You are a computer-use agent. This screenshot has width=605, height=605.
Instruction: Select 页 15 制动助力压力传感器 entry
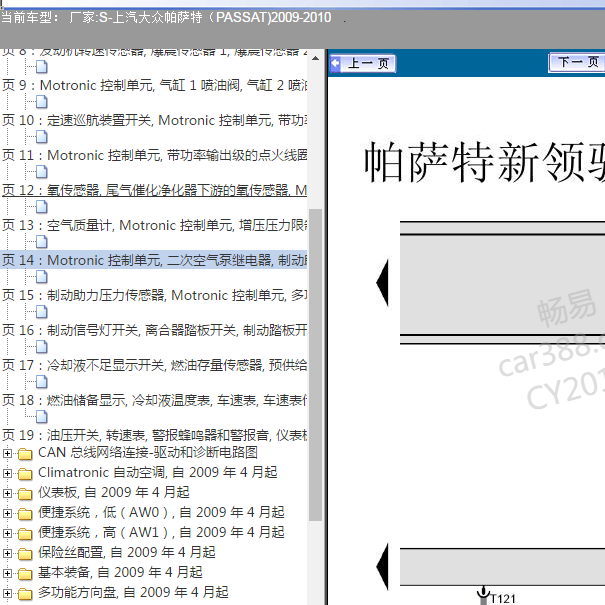coord(154,296)
